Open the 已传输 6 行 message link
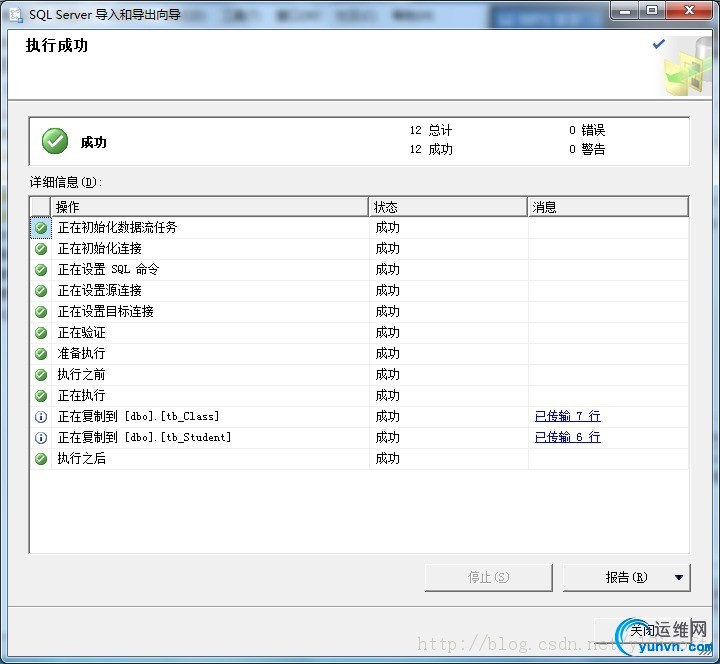This screenshot has height=664, width=720. tap(568, 437)
